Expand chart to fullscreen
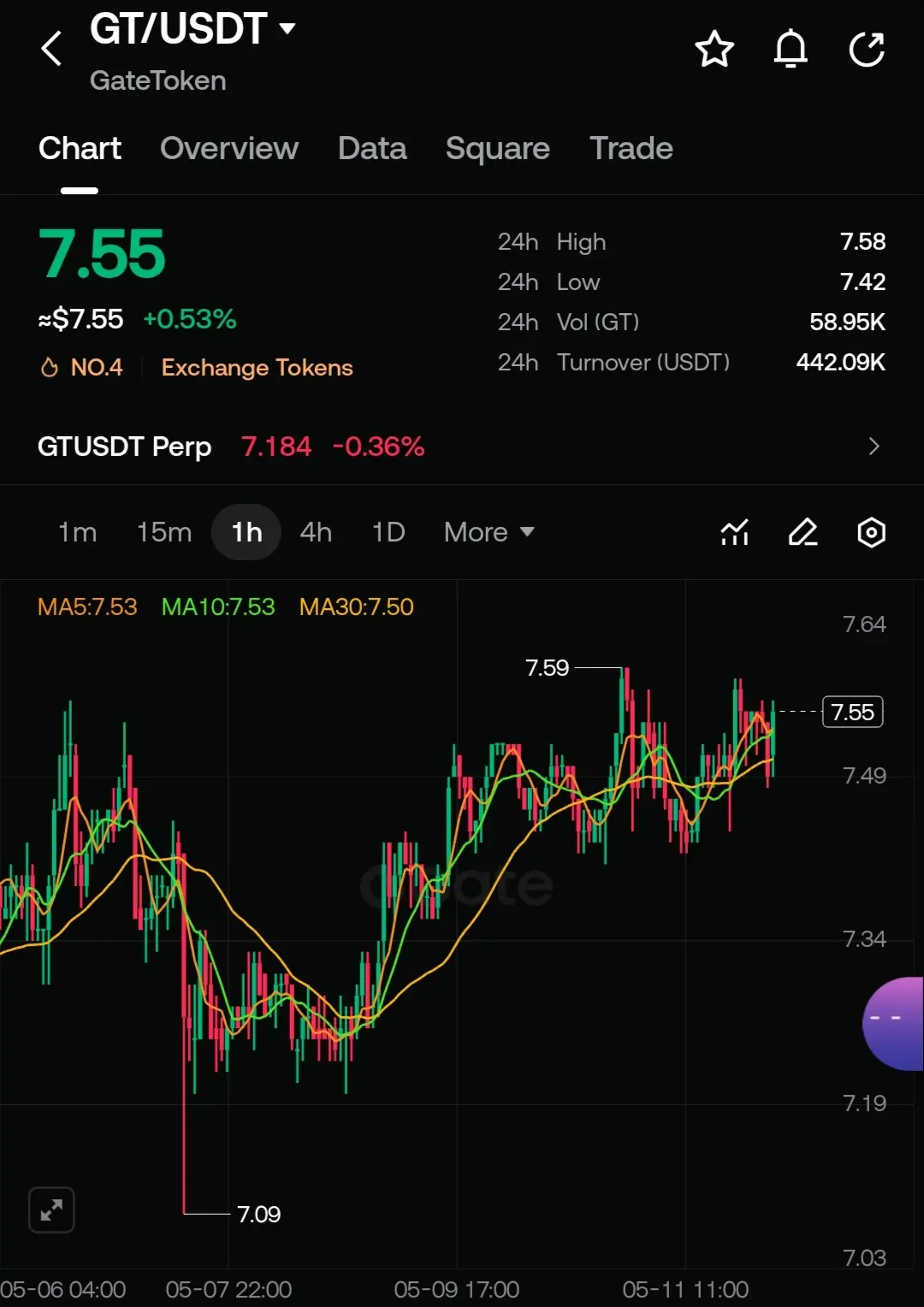 point(51,1209)
